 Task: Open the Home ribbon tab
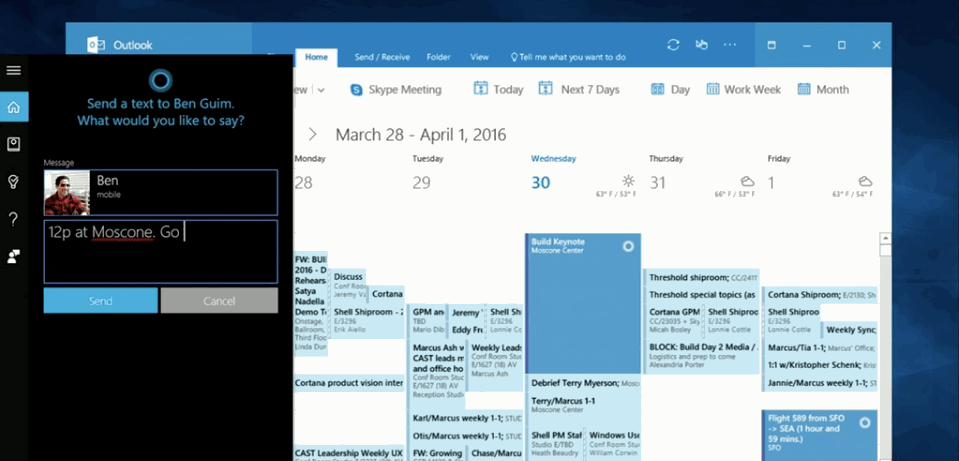(316, 57)
